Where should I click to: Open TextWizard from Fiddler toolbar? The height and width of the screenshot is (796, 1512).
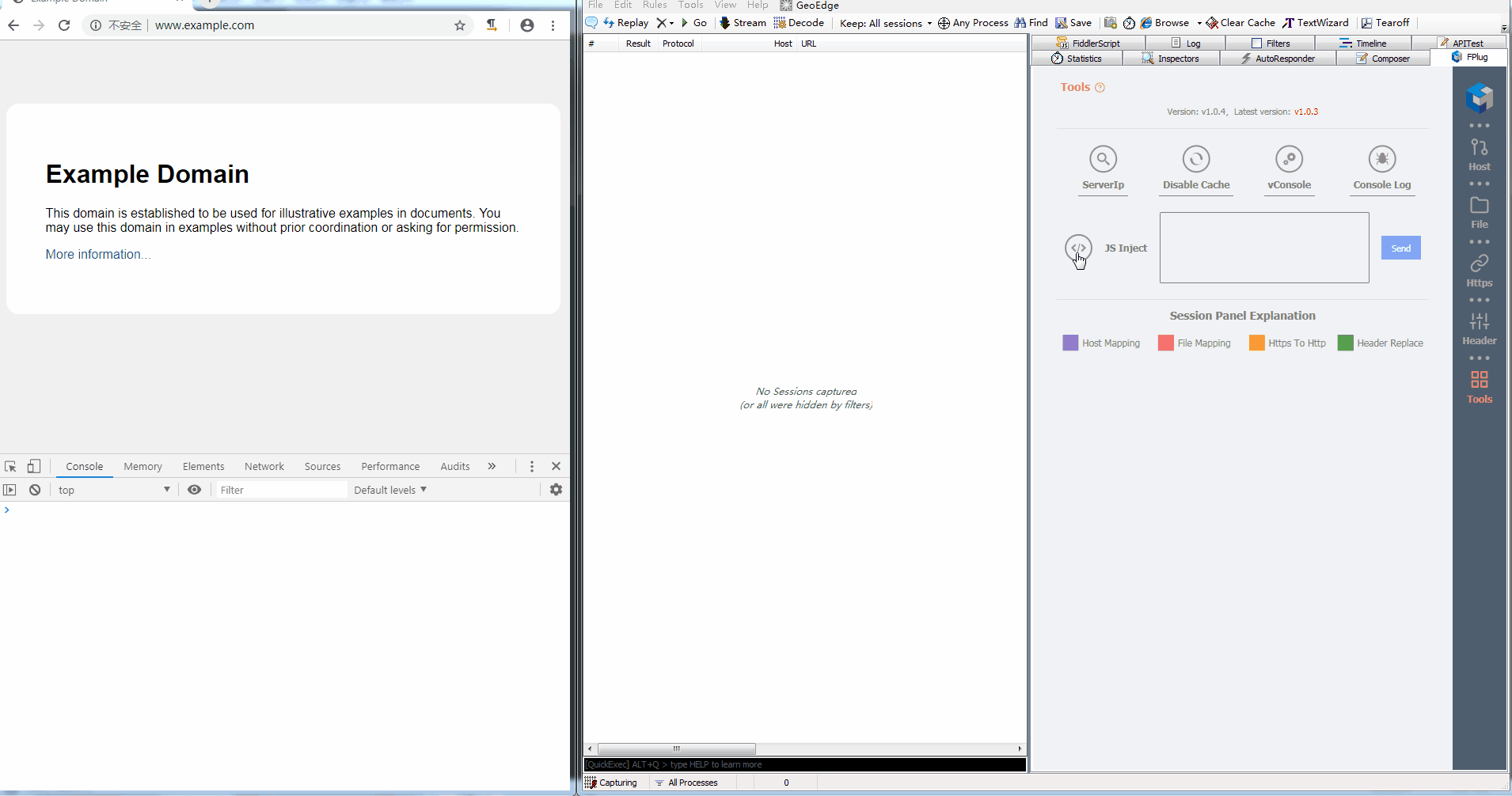1316,23
